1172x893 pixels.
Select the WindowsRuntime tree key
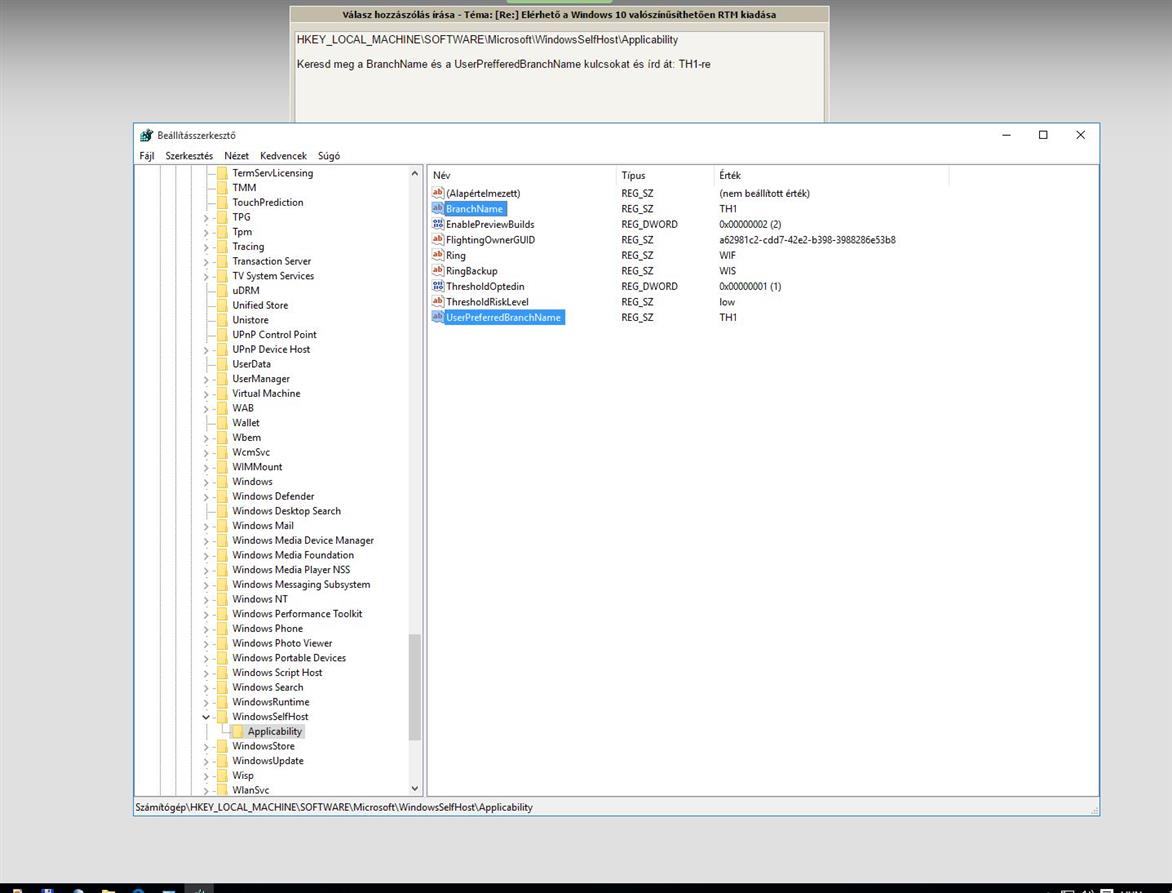pos(271,702)
